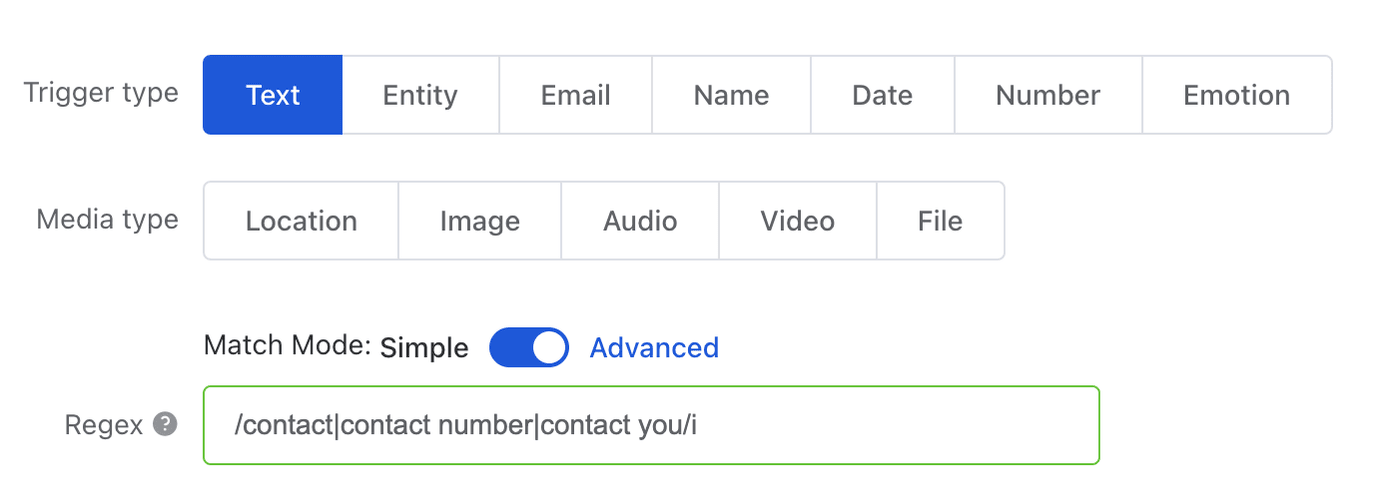Pick the Video media type
This screenshot has width=1380, height=501.
click(797, 221)
